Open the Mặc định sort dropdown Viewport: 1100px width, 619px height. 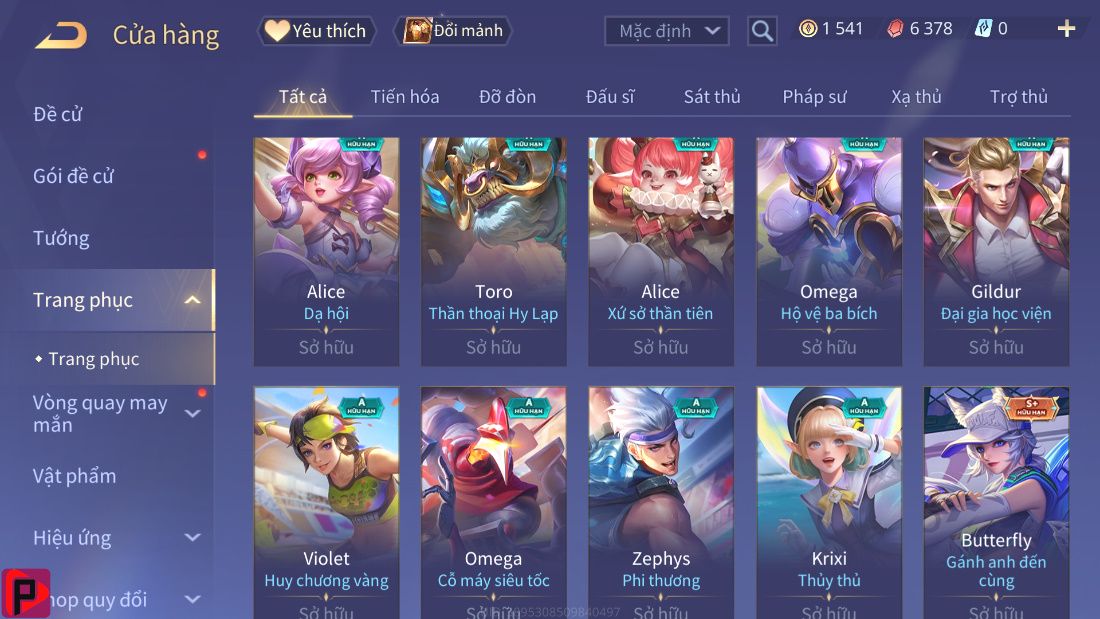point(666,31)
